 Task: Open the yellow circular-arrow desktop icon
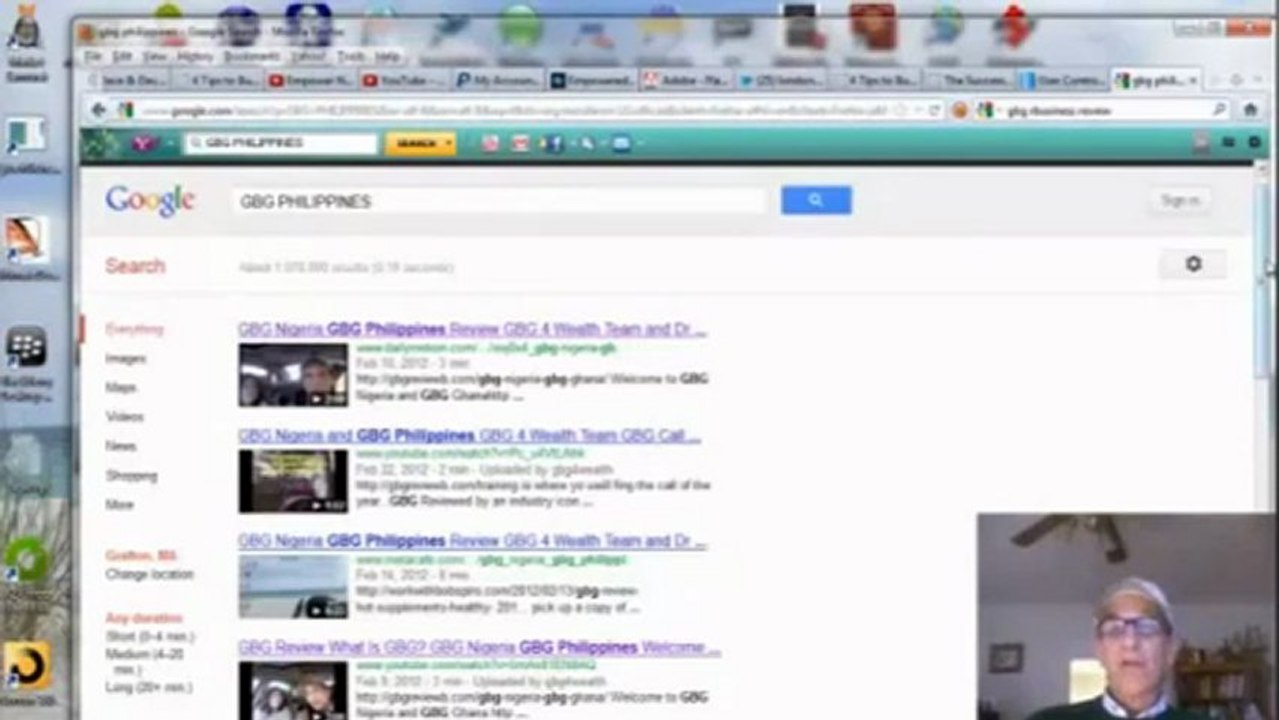pos(26,665)
